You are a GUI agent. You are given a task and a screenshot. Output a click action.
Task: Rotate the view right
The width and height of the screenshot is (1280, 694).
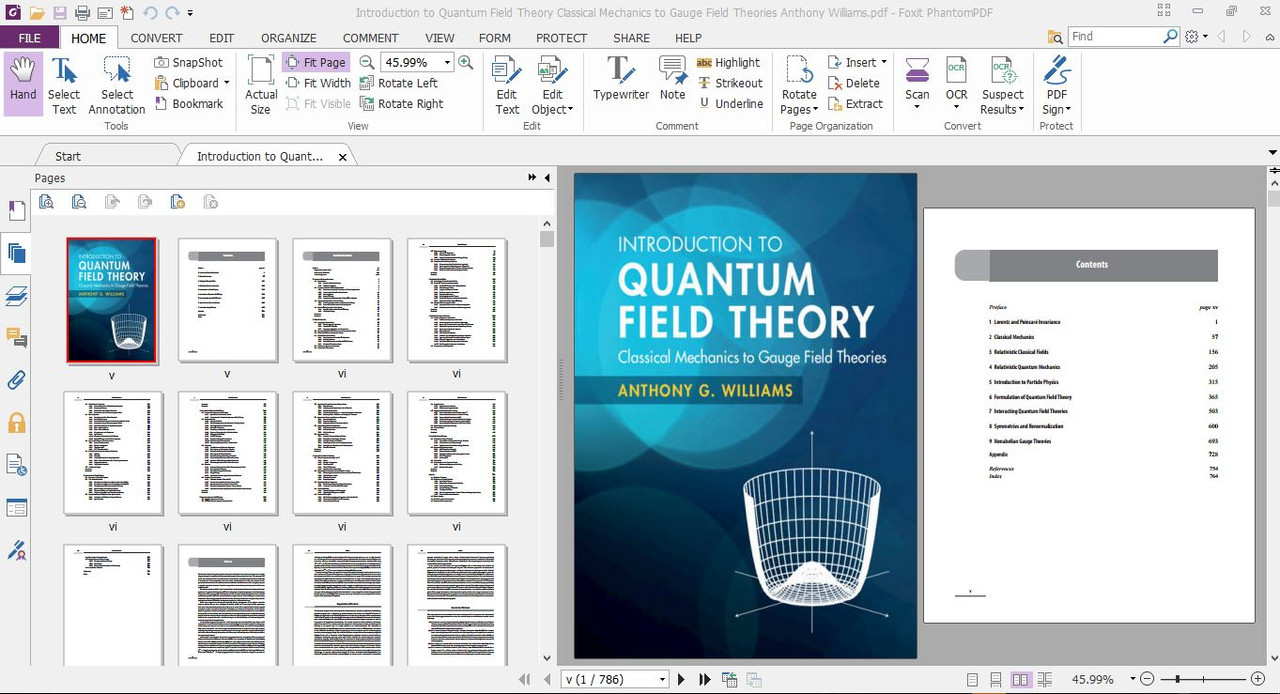pyautogui.click(x=401, y=104)
